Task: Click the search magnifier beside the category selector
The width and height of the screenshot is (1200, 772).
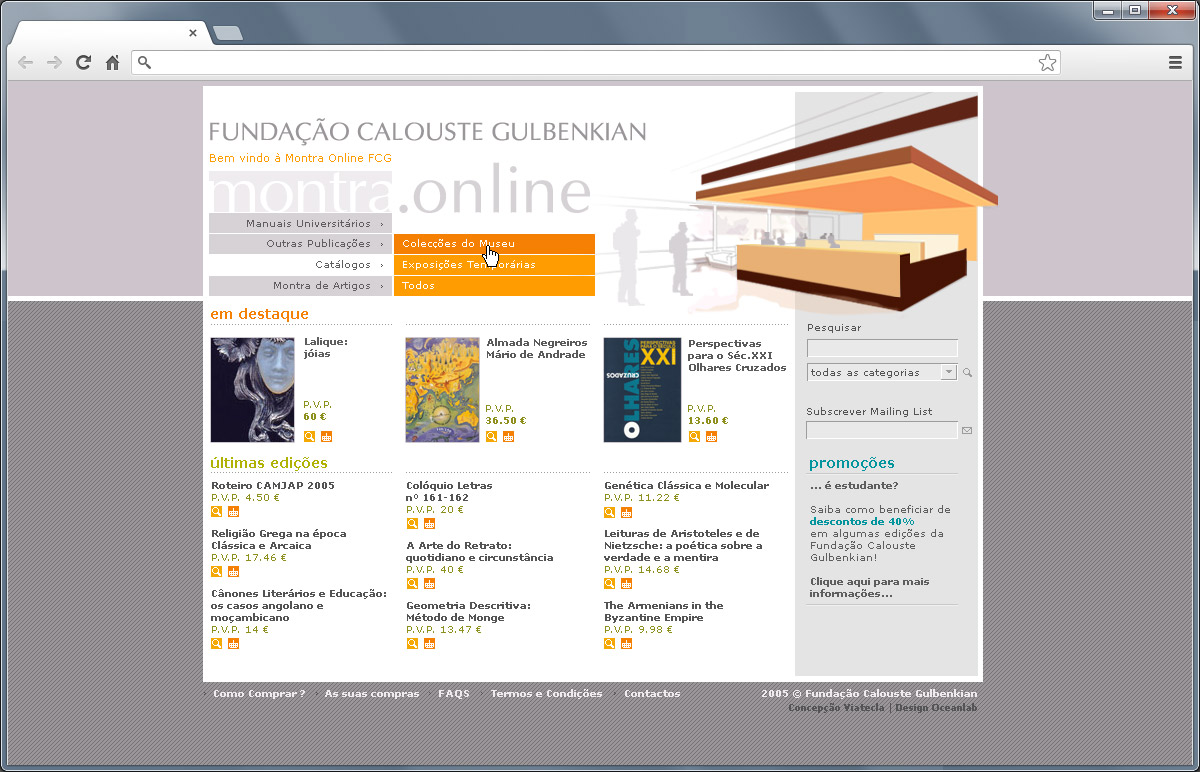Action: [967, 371]
